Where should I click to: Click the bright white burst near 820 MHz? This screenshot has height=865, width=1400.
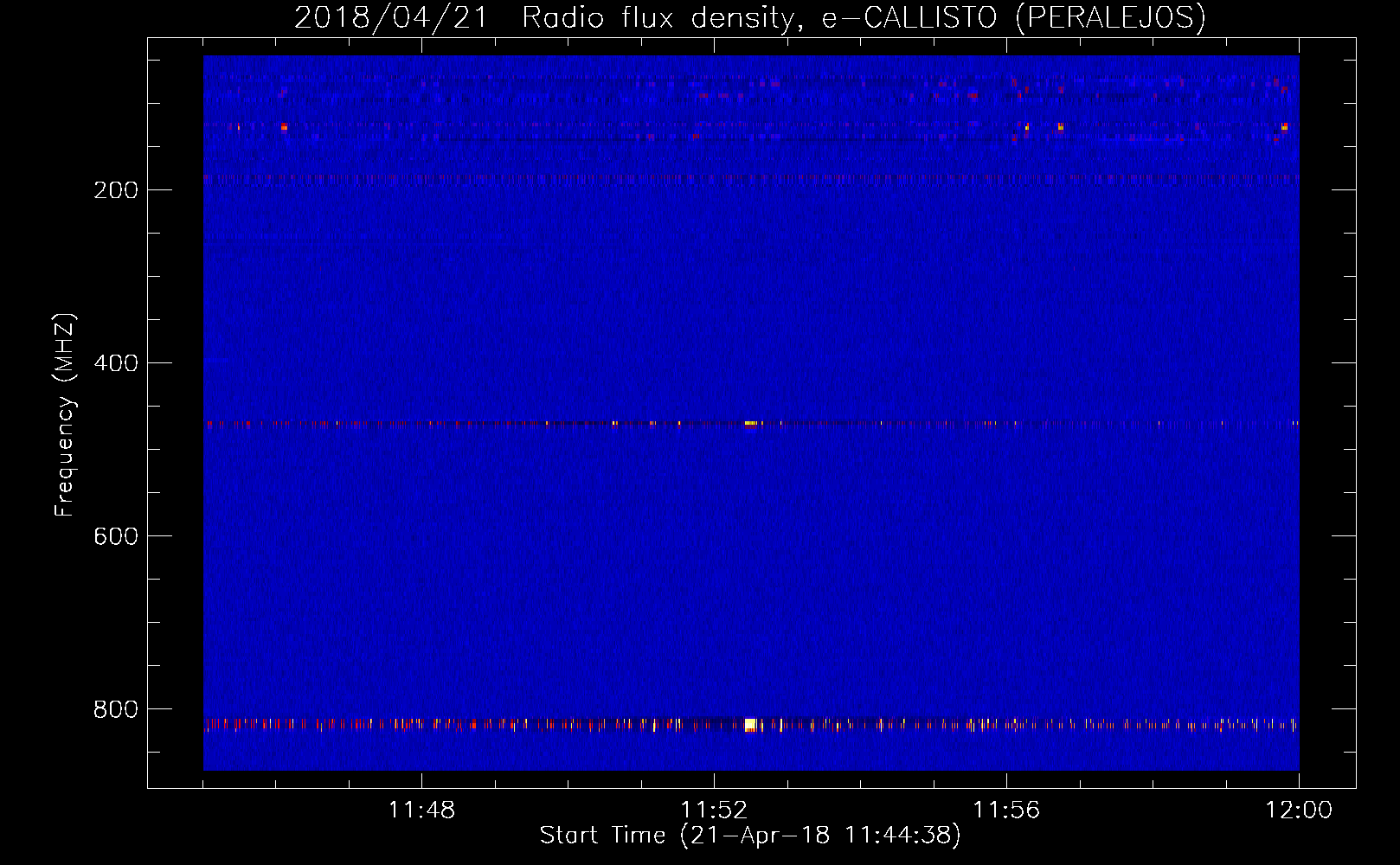[750, 724]
